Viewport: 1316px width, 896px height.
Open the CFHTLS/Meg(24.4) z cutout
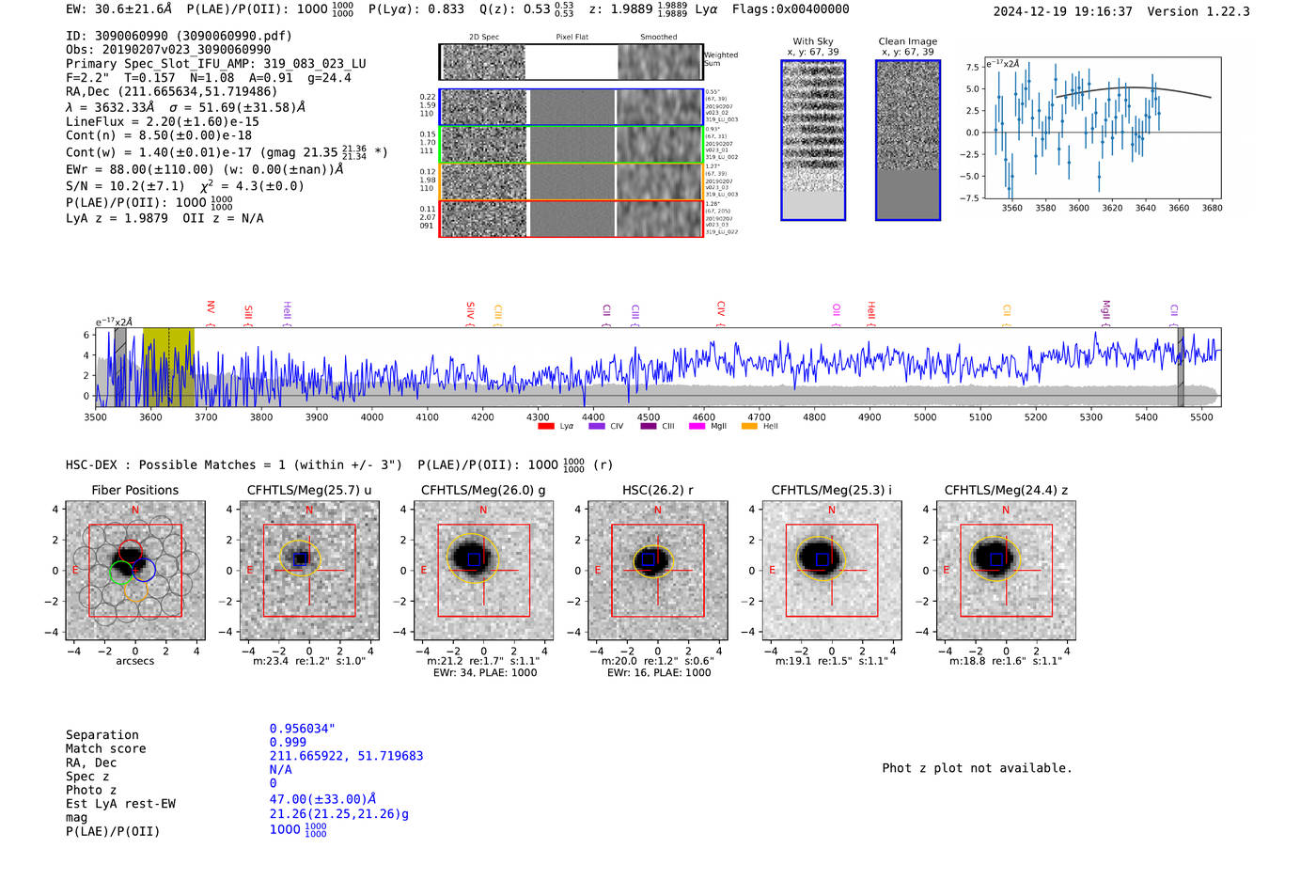coord(1006,570)
